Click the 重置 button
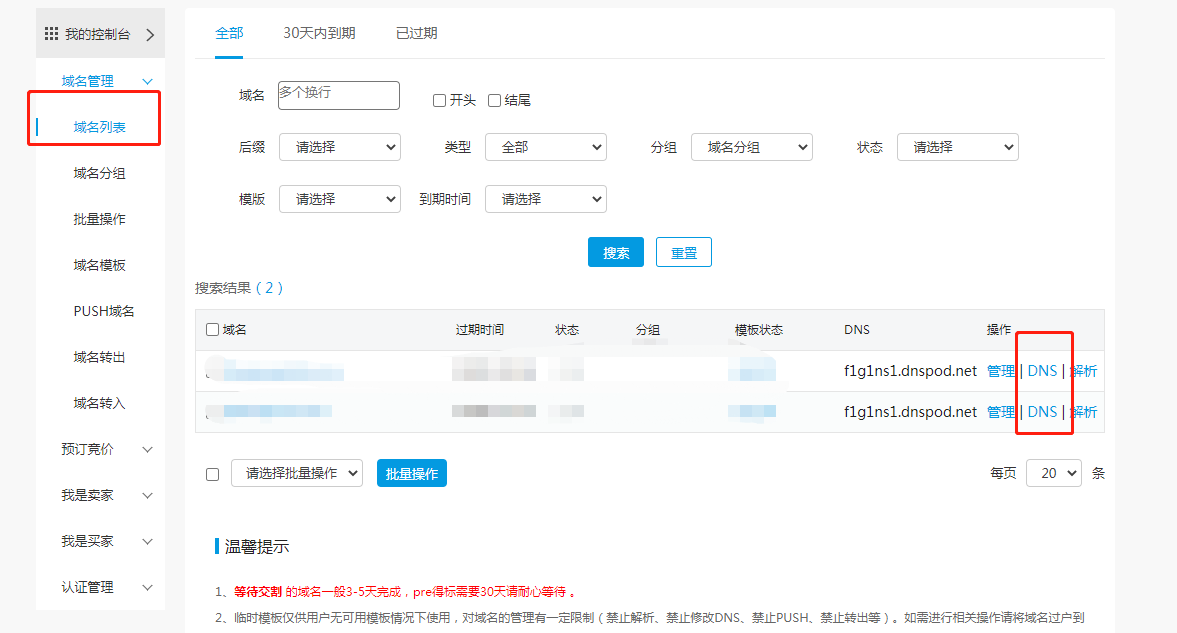This screenshot has height=633, width=1177. 684,253
